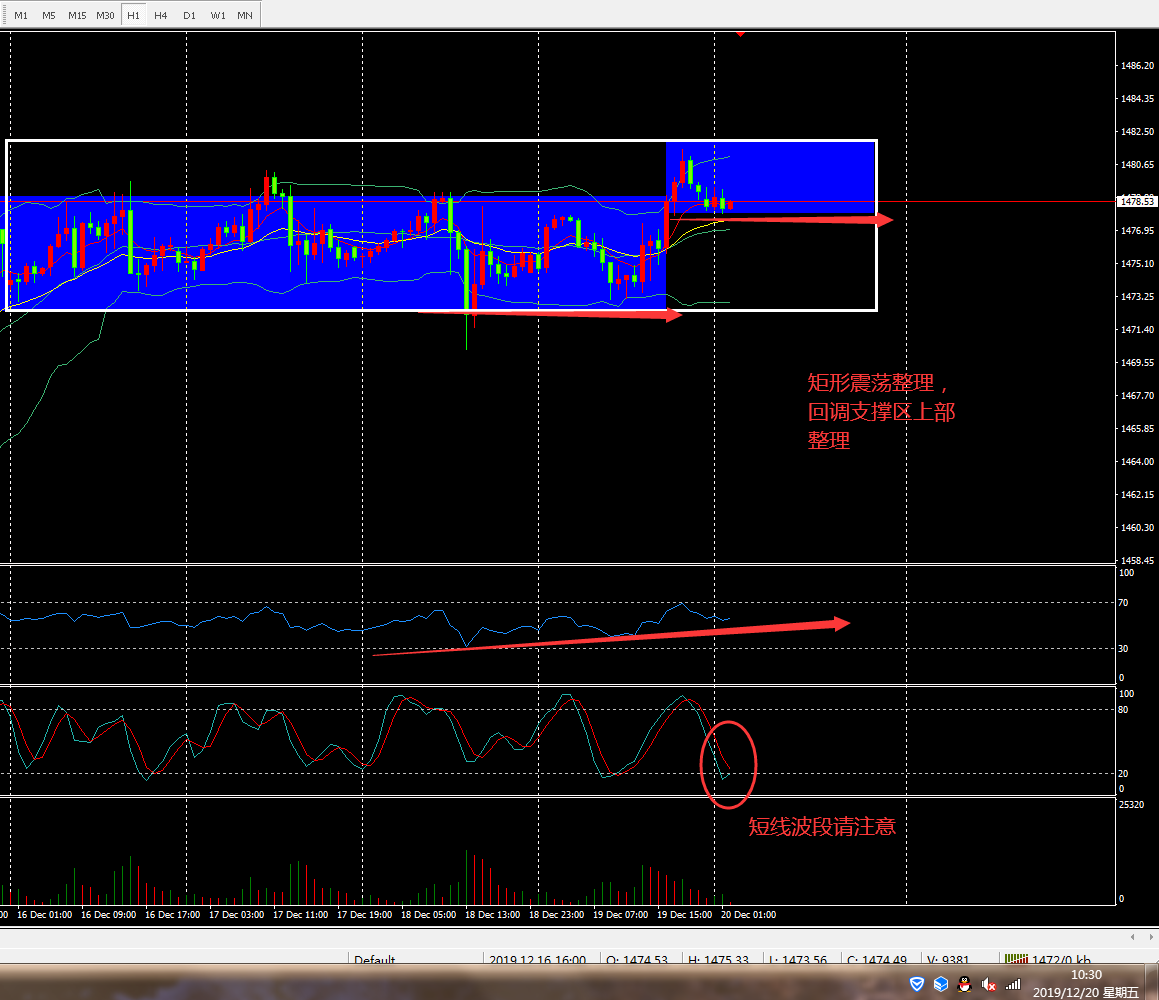Open the blue shield security tray icon
The image size is (1159, 1000).
point(917,985)
